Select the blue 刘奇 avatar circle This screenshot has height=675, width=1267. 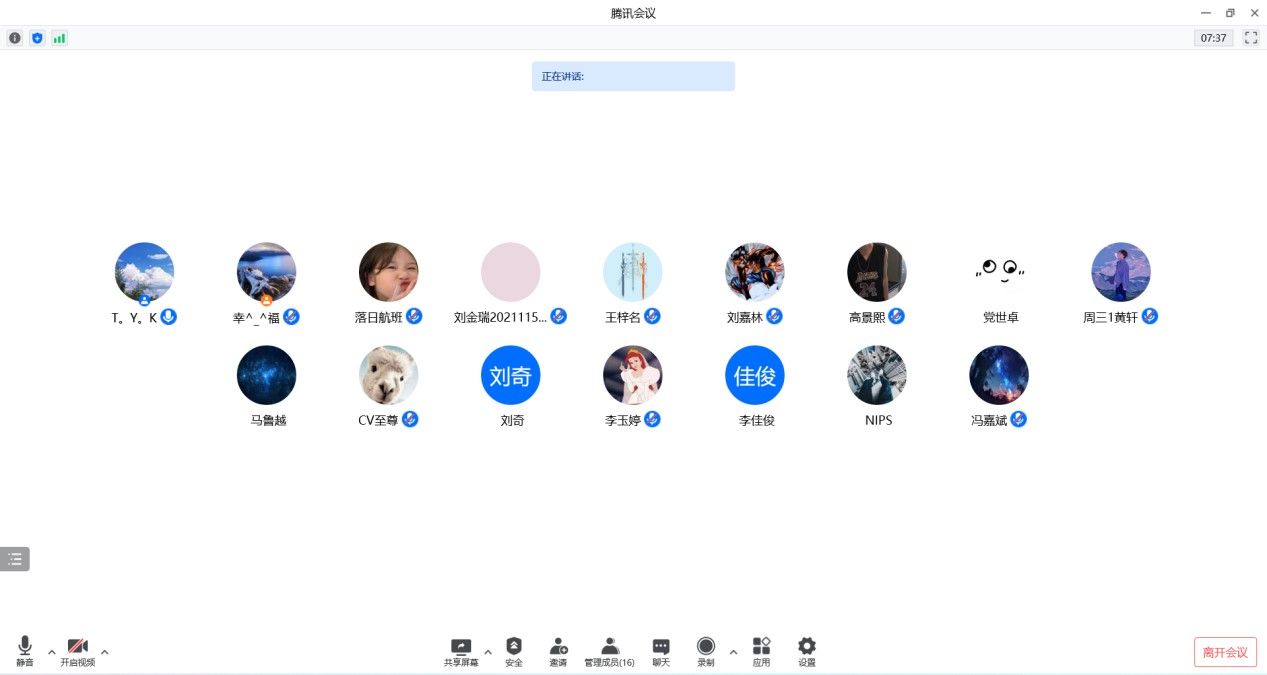511,375
